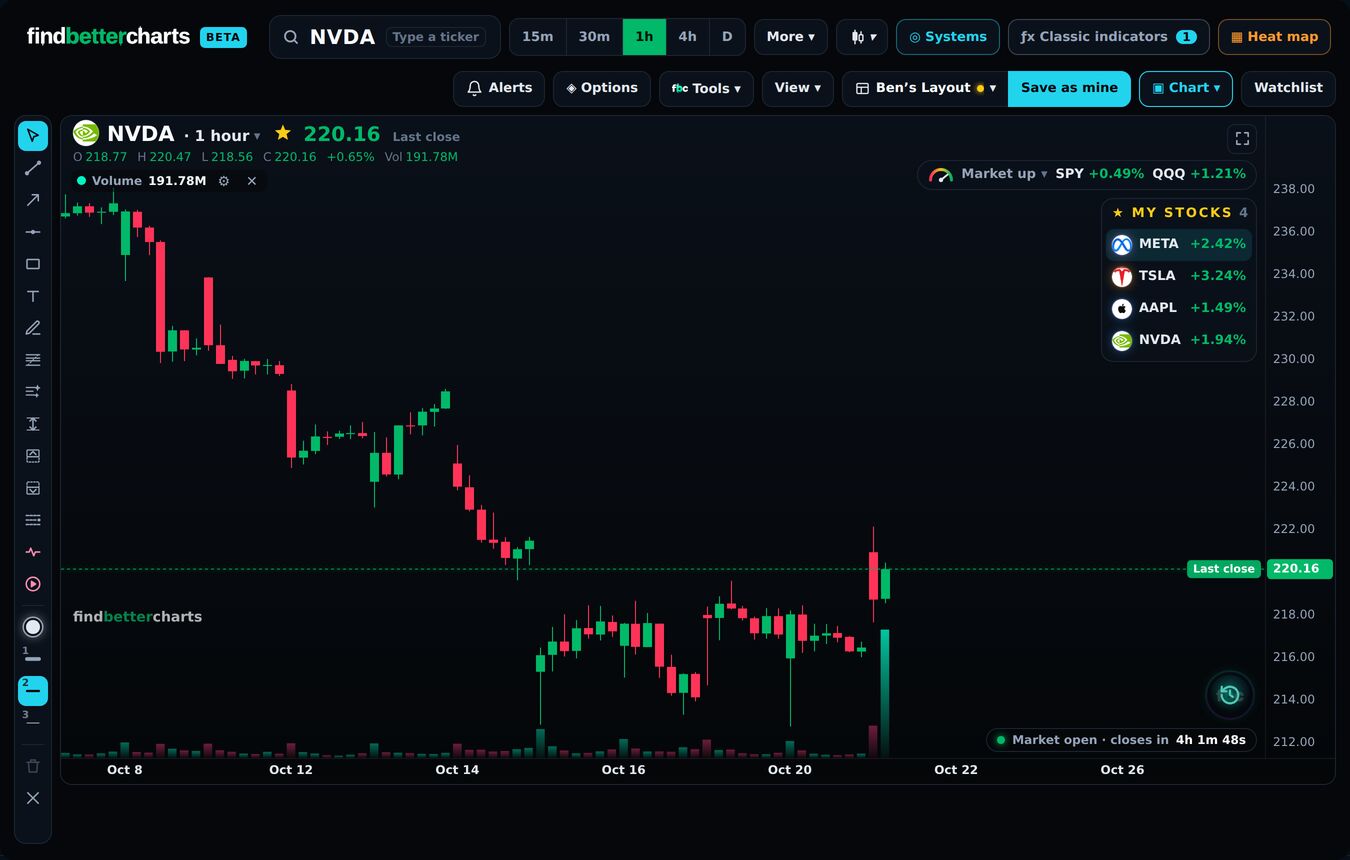1350x860 pixels.
Task: Open the Ben's Layout dropdown
Action: pos(925,88)
